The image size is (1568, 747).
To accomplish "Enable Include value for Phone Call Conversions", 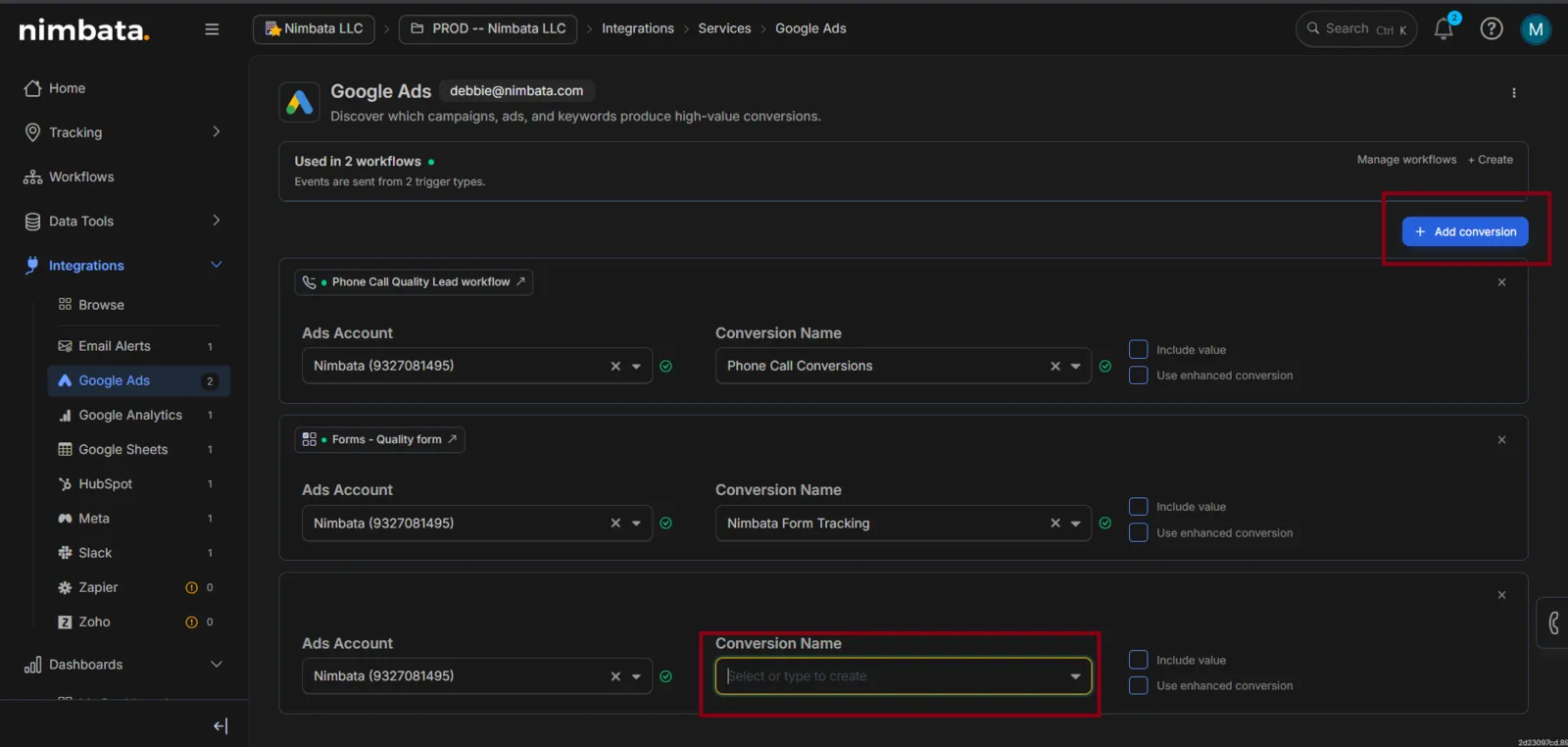I will (x=1138, y=350).
